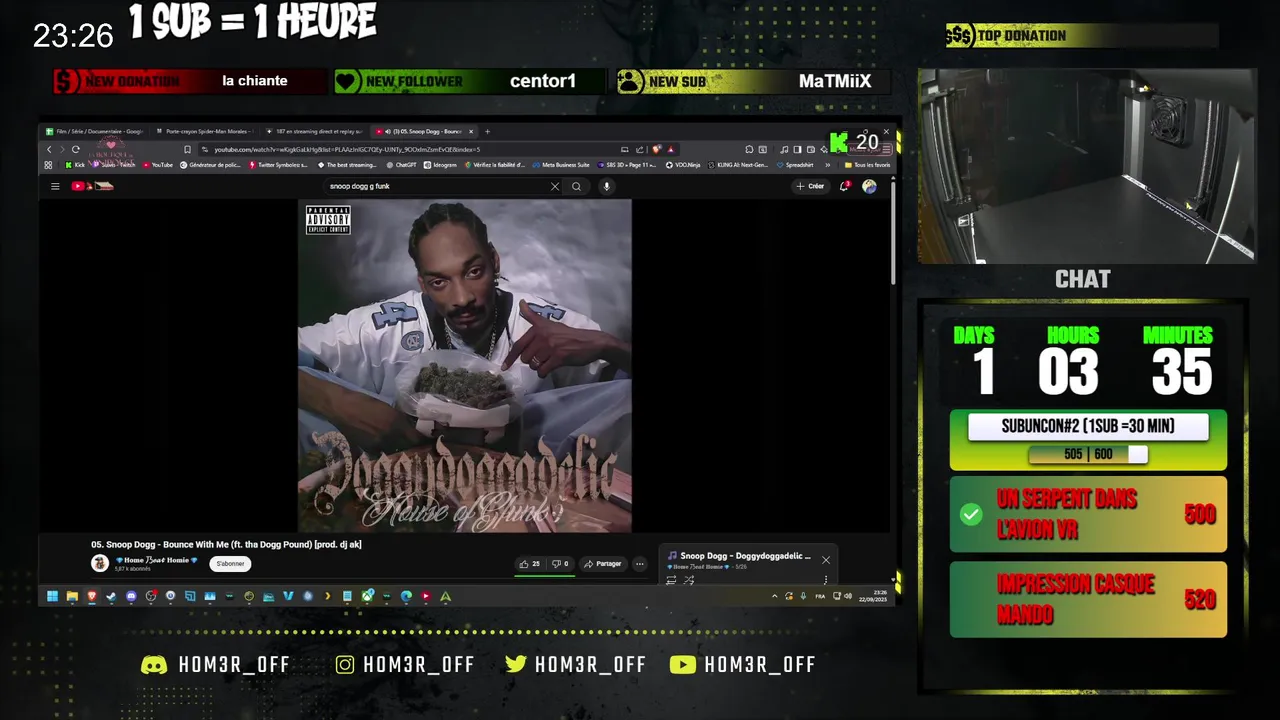The width and height of the screenshot is (1280, 720).
Task: Click the S'abonner subscribe button
Action: (x=230, y=564)
